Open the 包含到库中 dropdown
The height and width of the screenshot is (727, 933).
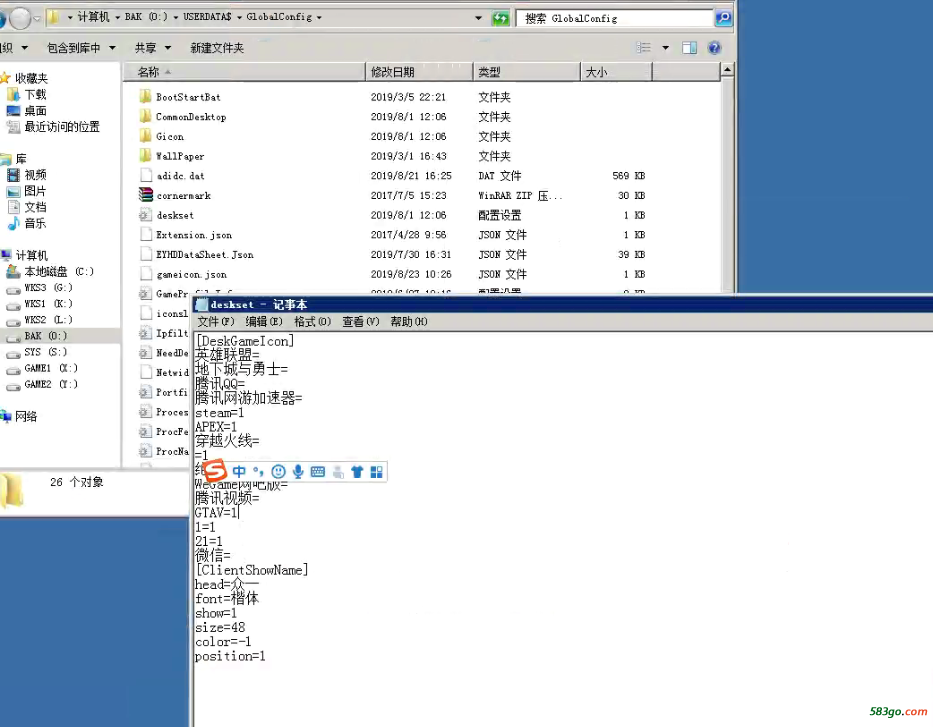pyautogui.click(x=82, y=48)
